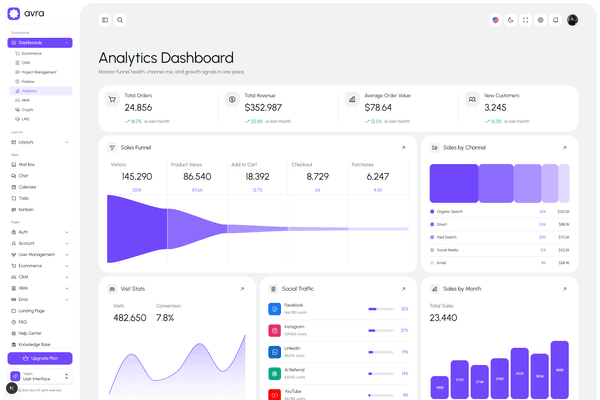Open Sales by Channel details arrow
This screenshot has width=600, height=400.
coord(565,148)
